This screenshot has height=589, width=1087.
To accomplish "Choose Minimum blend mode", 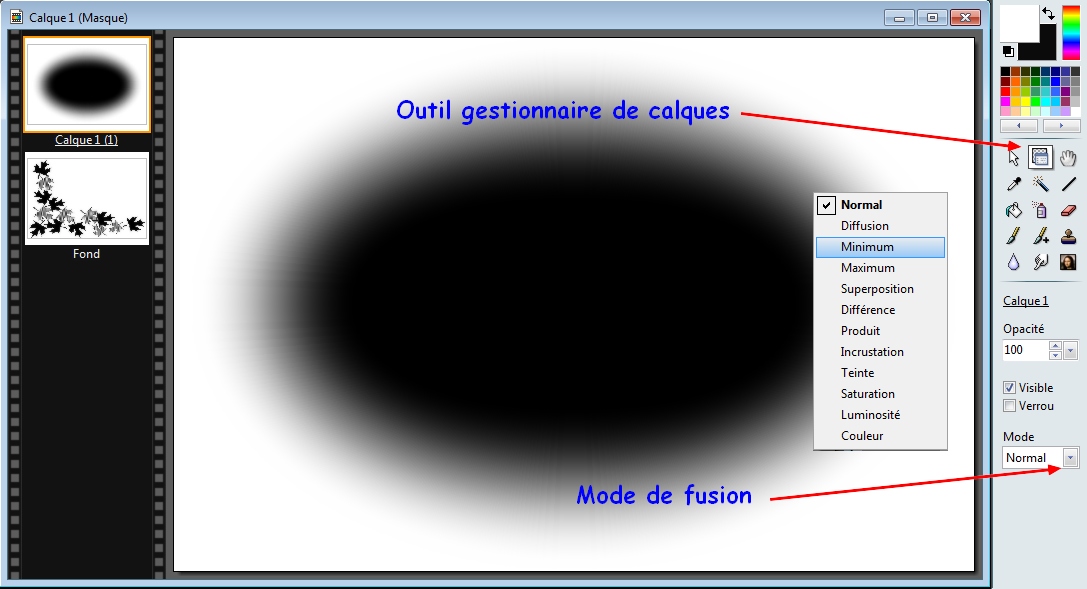I will [x=880, y=247].
